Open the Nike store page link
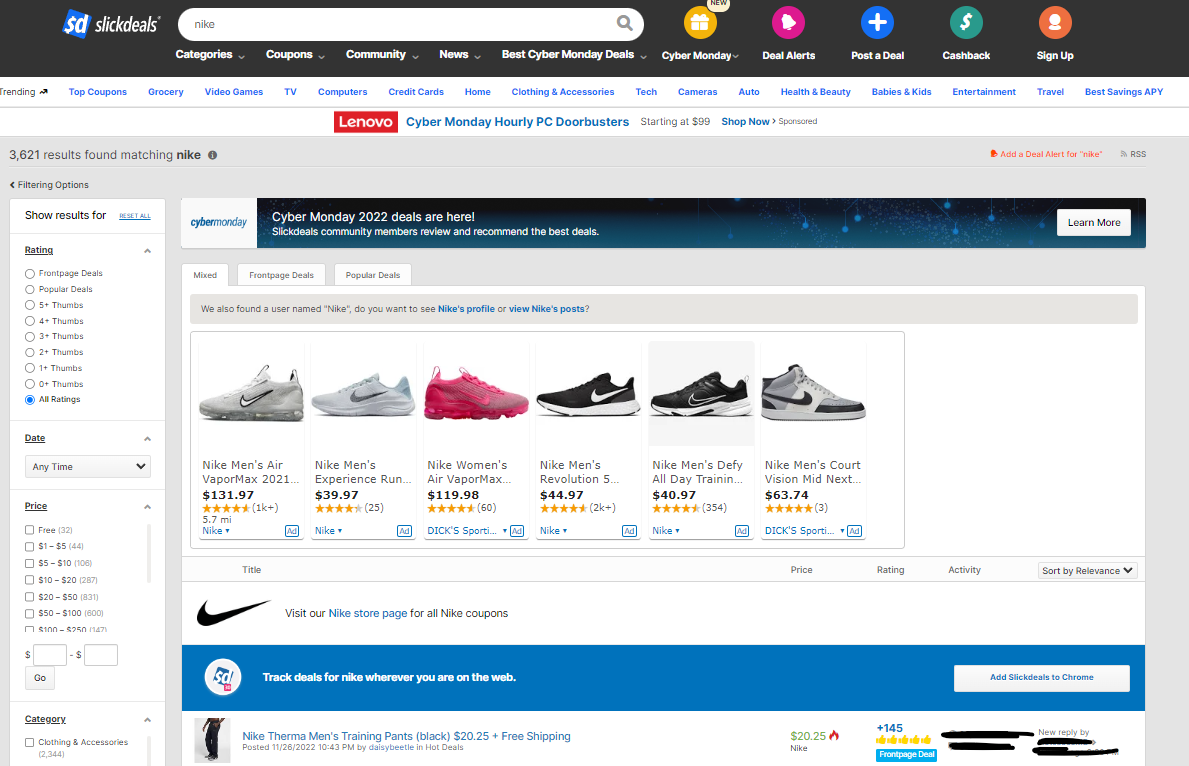 tap(368, 614)
